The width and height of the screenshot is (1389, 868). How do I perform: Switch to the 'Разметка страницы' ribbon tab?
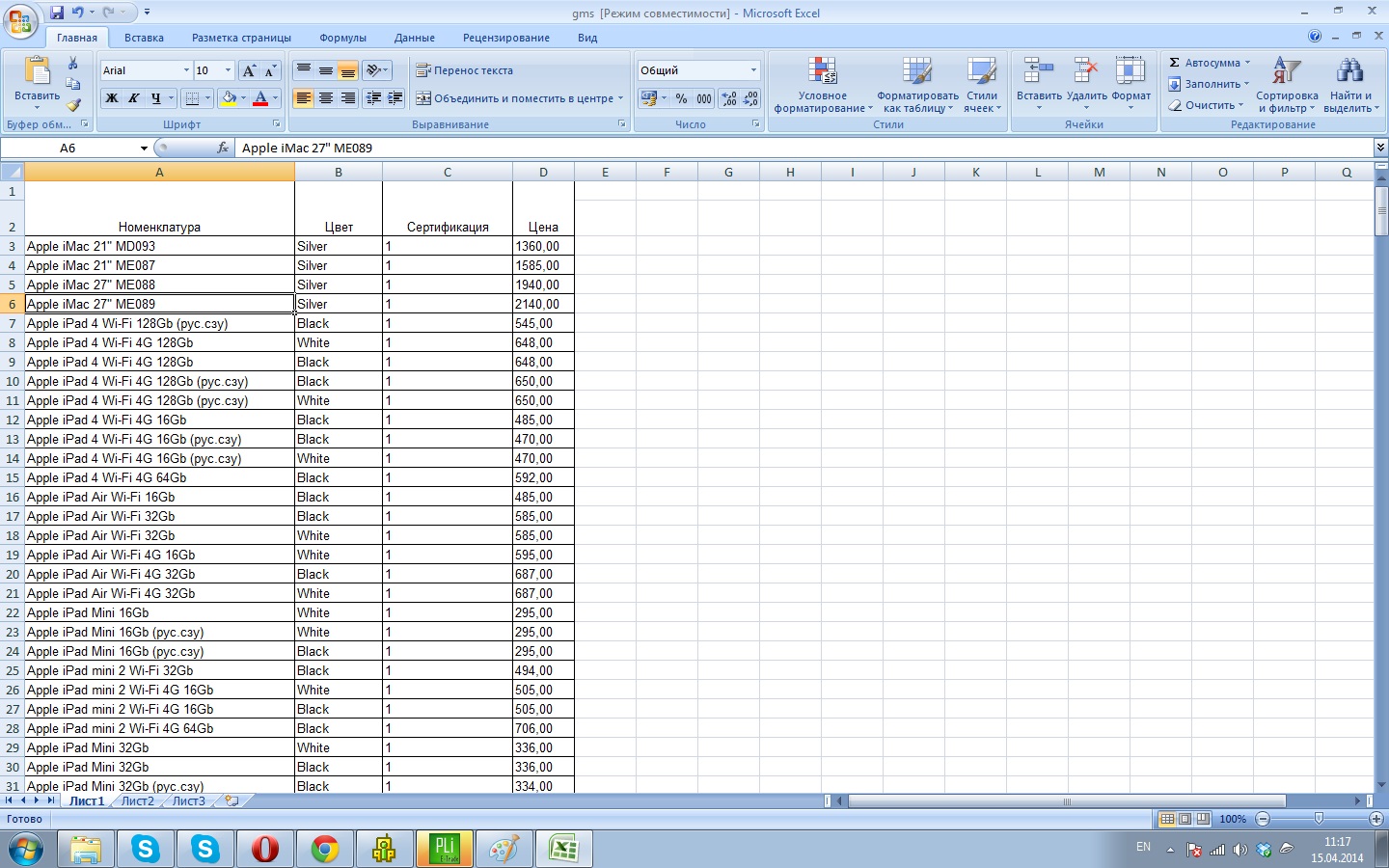point(241,38)
